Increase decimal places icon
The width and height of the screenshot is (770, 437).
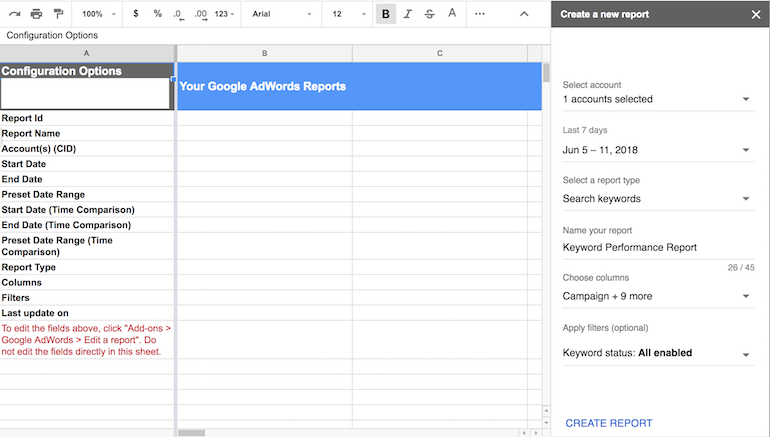pos(201,15)
